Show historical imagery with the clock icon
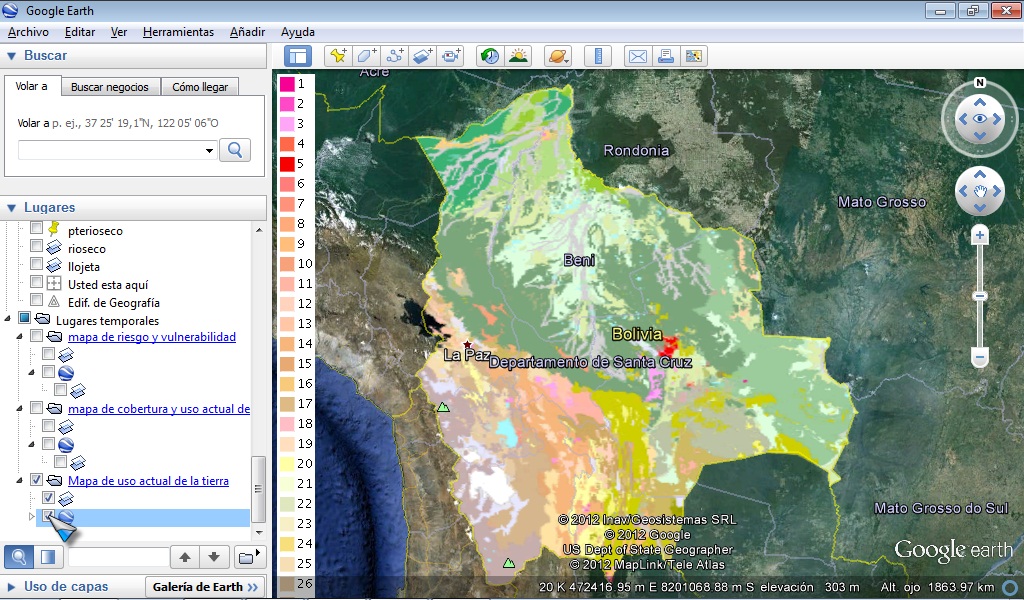The image size is (1024, 600). (x=489, y=56)
